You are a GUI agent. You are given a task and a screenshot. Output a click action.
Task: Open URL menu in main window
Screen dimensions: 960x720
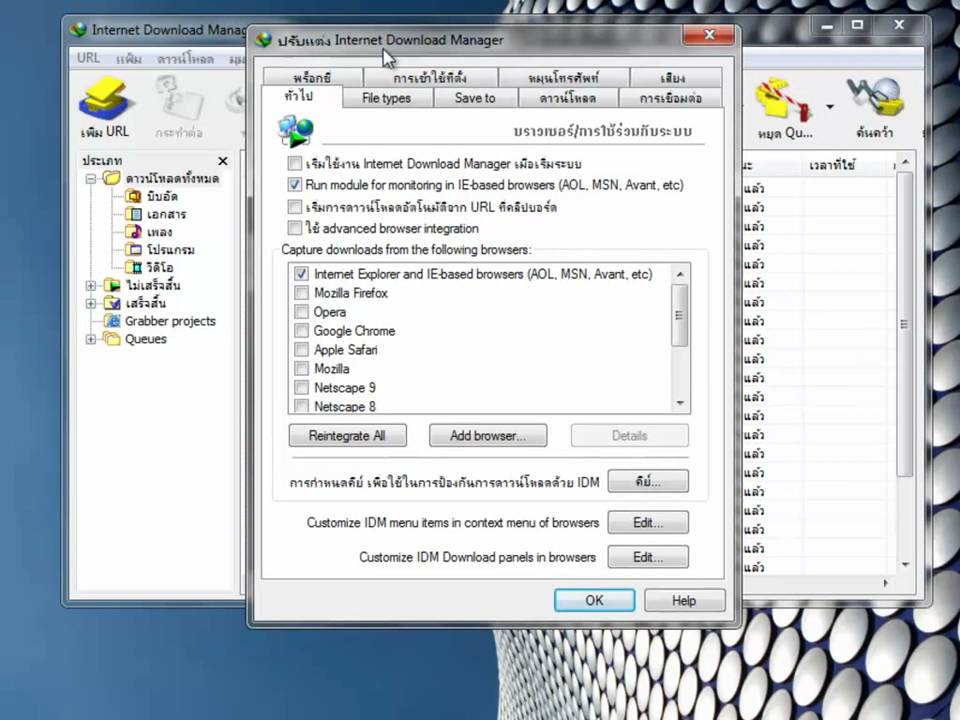(88, 58)
